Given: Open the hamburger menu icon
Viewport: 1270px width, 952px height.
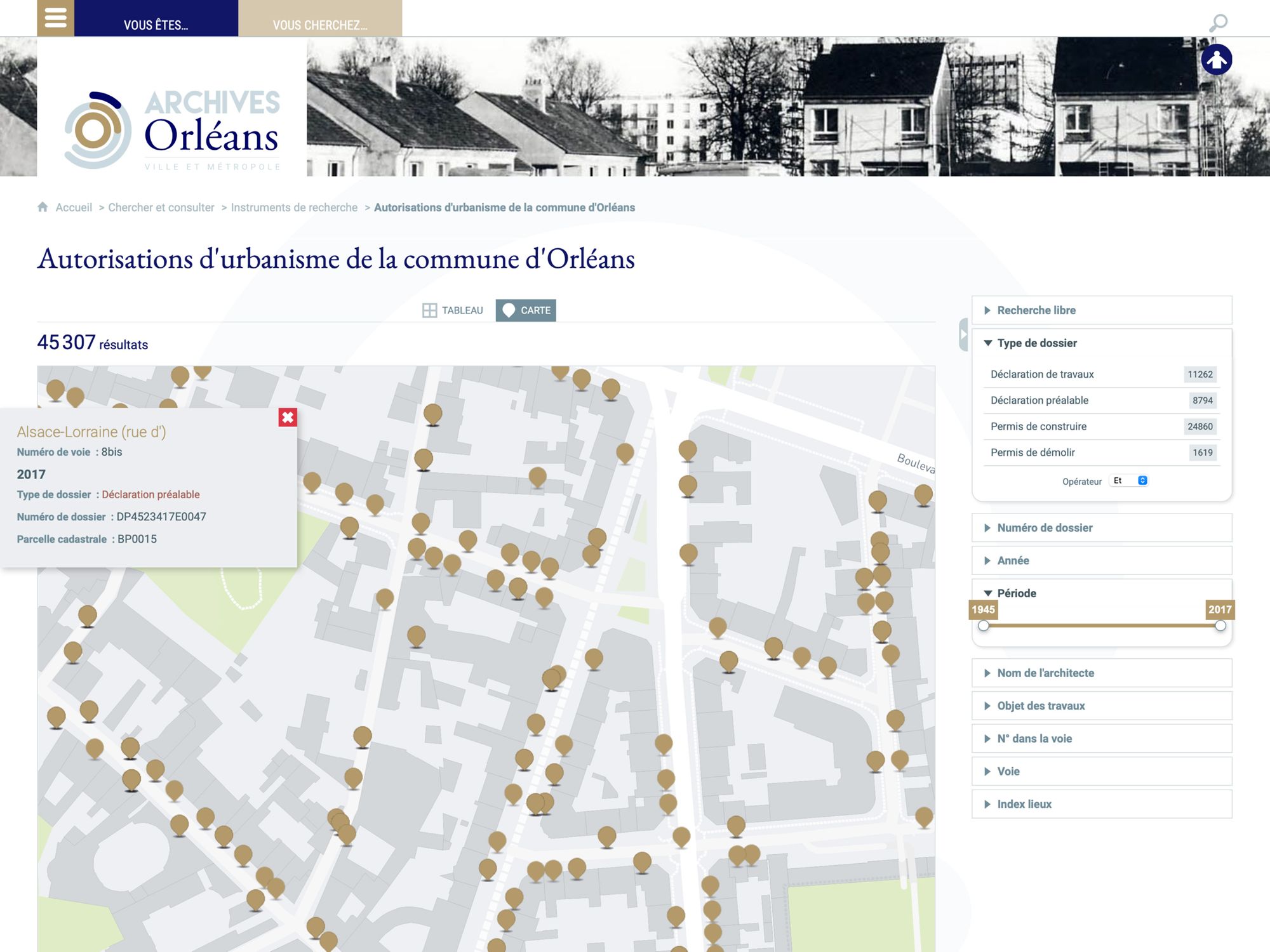Looking at the screenshot, I should click(55, 18).
